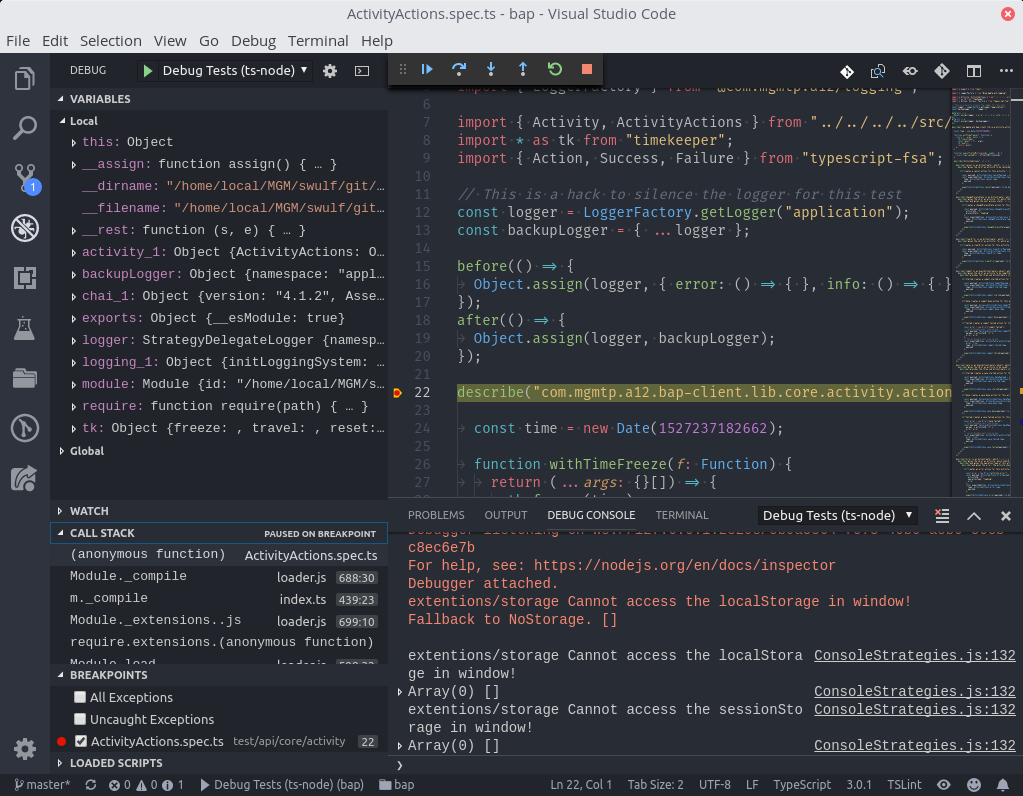Open first ConsoleStrategies.js:132 link
Screen dimensions: 1023x796
tap(915, 655)
